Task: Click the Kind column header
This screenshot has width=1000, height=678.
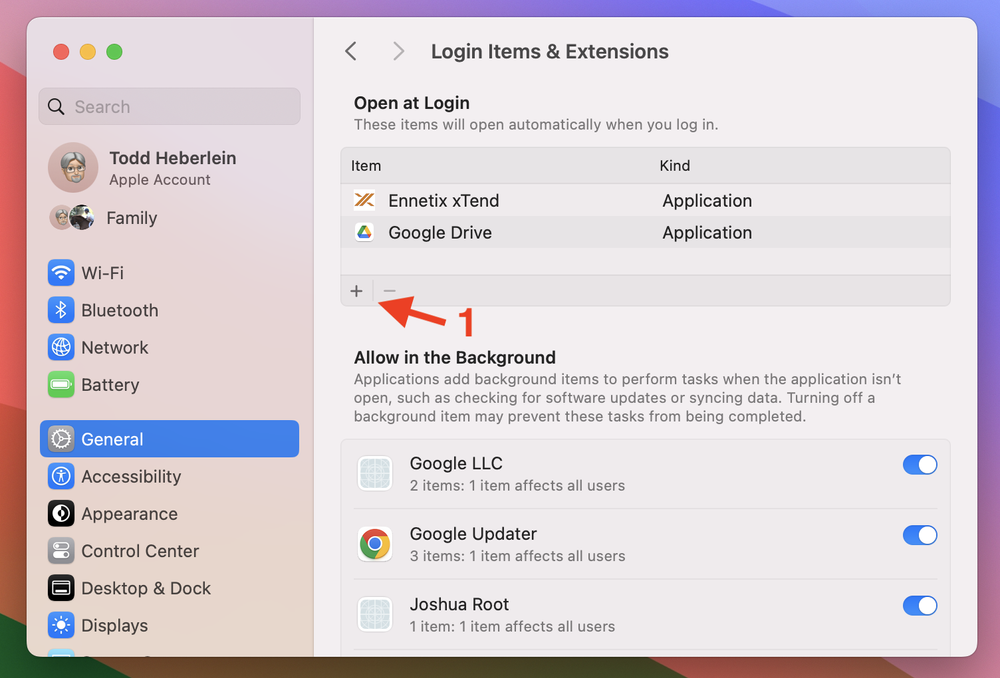Action: click(675, 166)
